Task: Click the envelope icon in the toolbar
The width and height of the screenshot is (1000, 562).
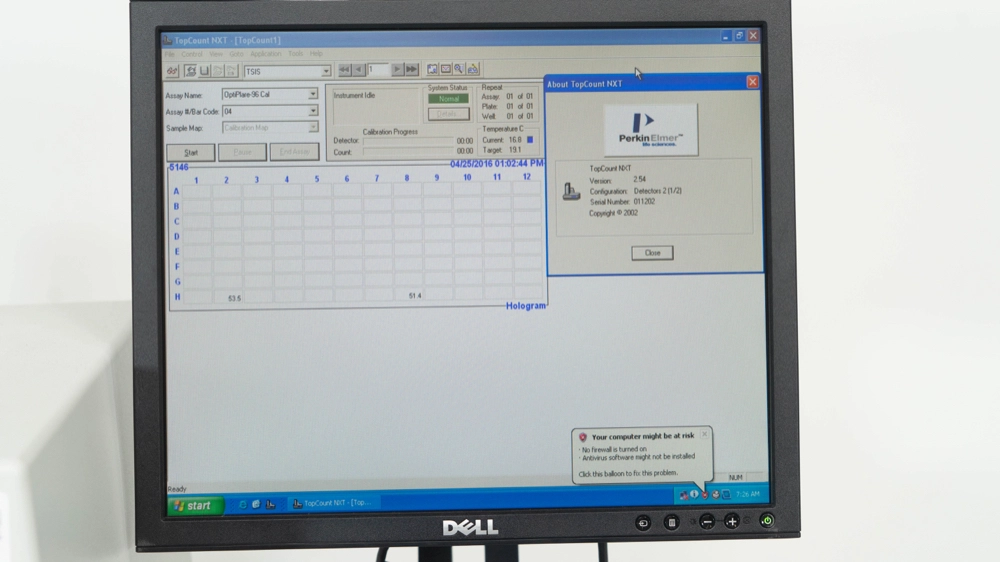Action: (x=446, y=70)
